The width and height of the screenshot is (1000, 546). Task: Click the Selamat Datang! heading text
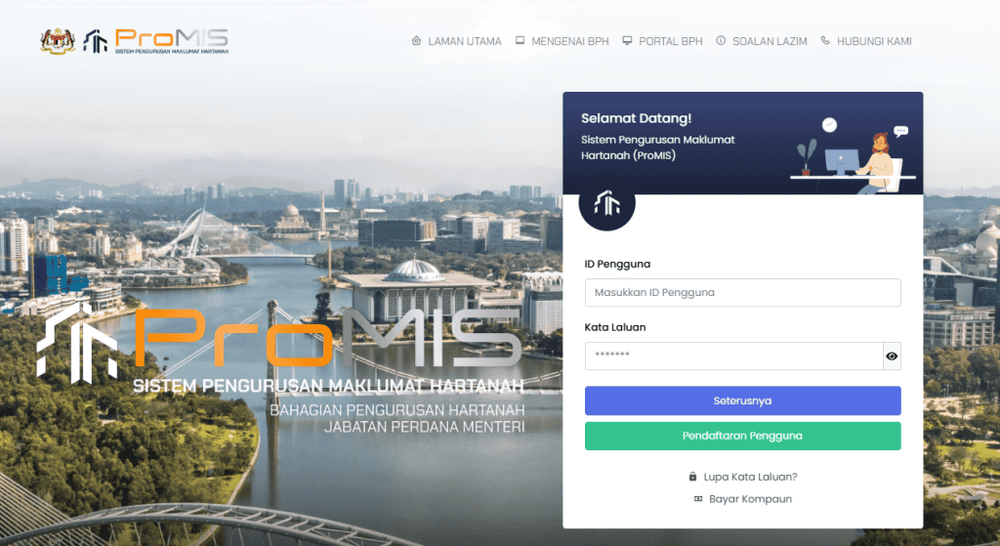click(x=636, y=118)
